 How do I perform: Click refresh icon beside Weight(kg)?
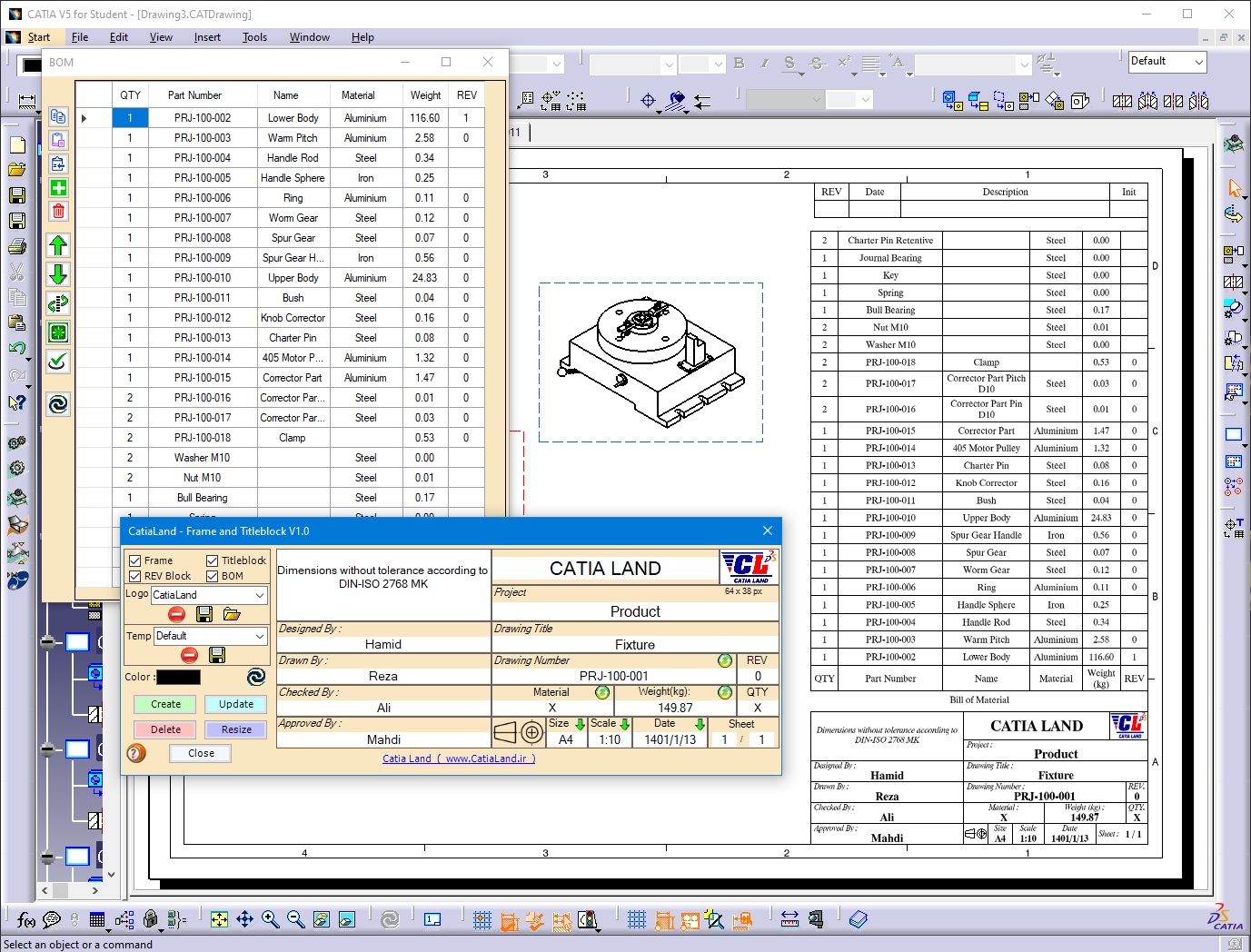pos(725,692)
